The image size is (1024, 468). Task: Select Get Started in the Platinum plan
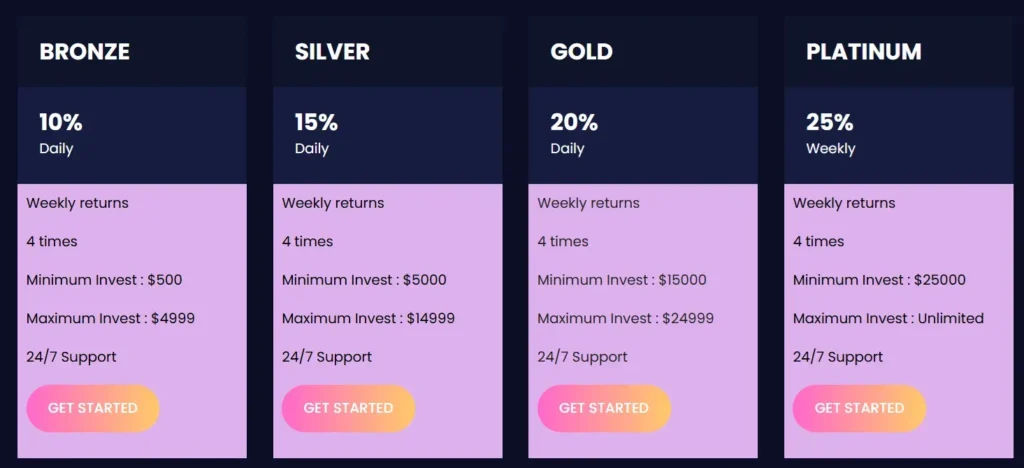[859, 408]
